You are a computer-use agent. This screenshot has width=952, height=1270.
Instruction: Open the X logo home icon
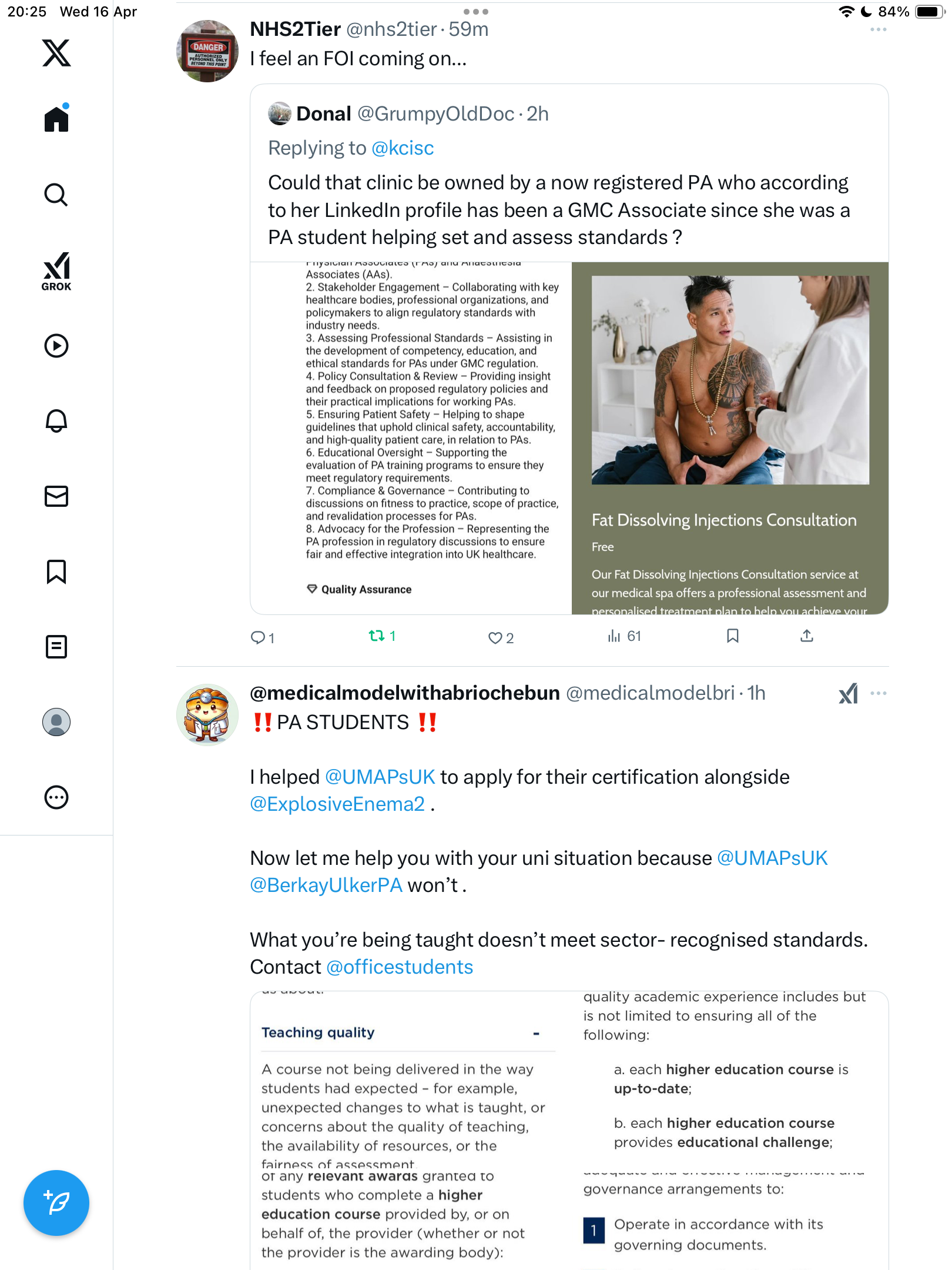[56, 53]
